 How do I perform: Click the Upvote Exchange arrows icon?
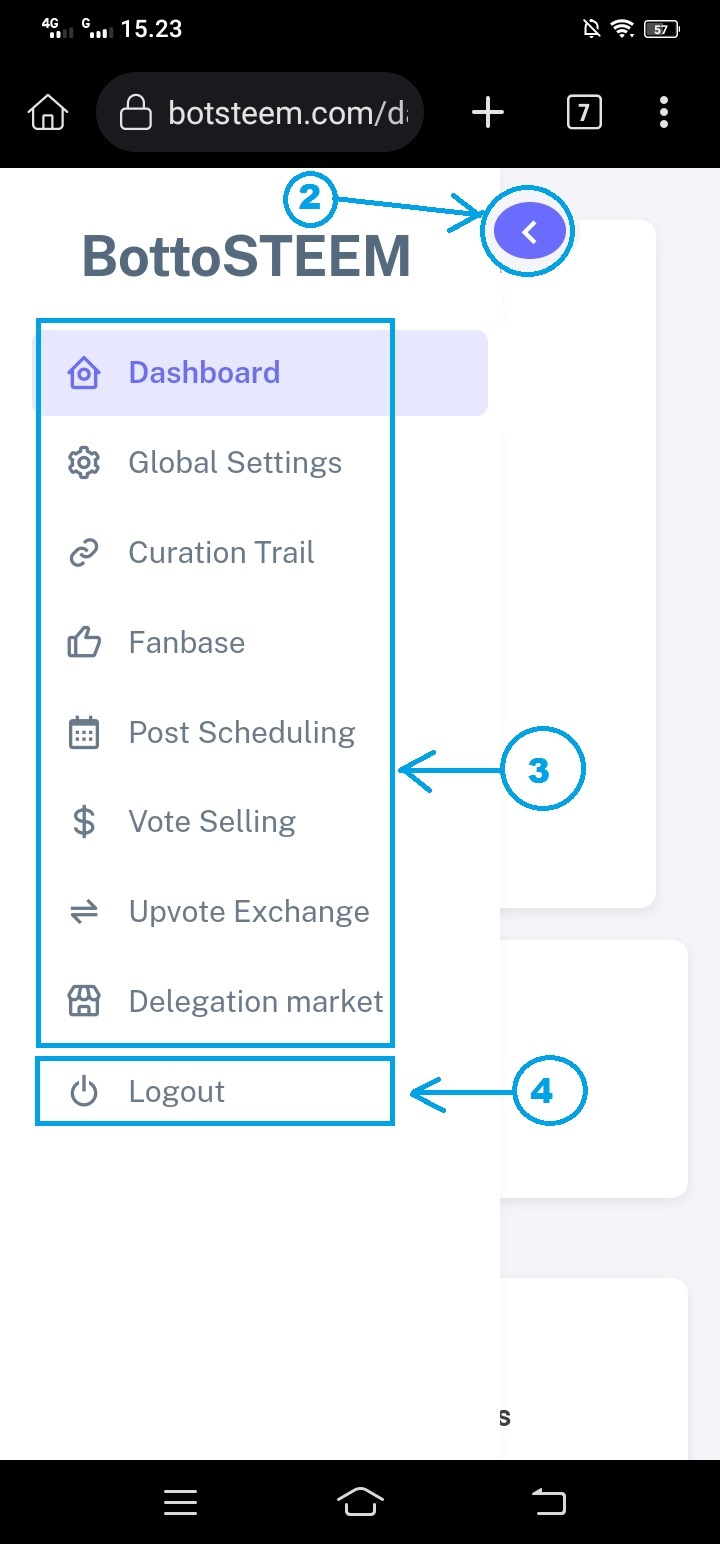84,912
